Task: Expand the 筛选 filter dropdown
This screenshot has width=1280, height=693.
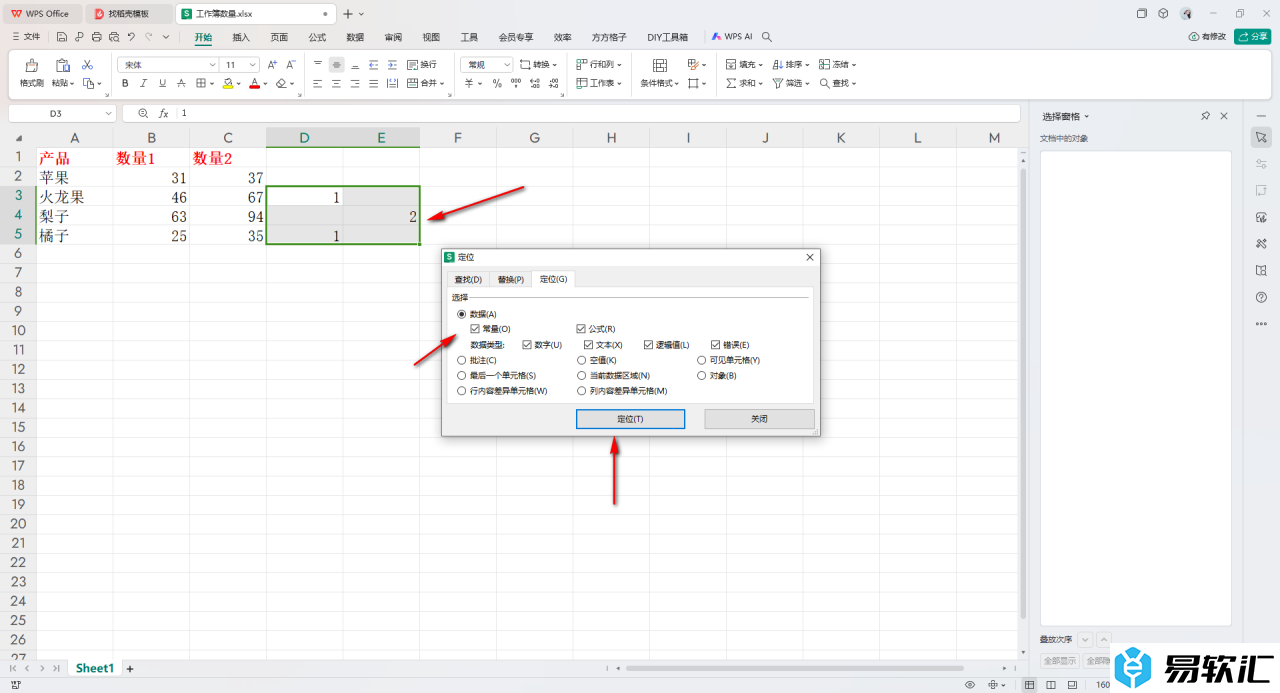Action: tap(807, 84)
